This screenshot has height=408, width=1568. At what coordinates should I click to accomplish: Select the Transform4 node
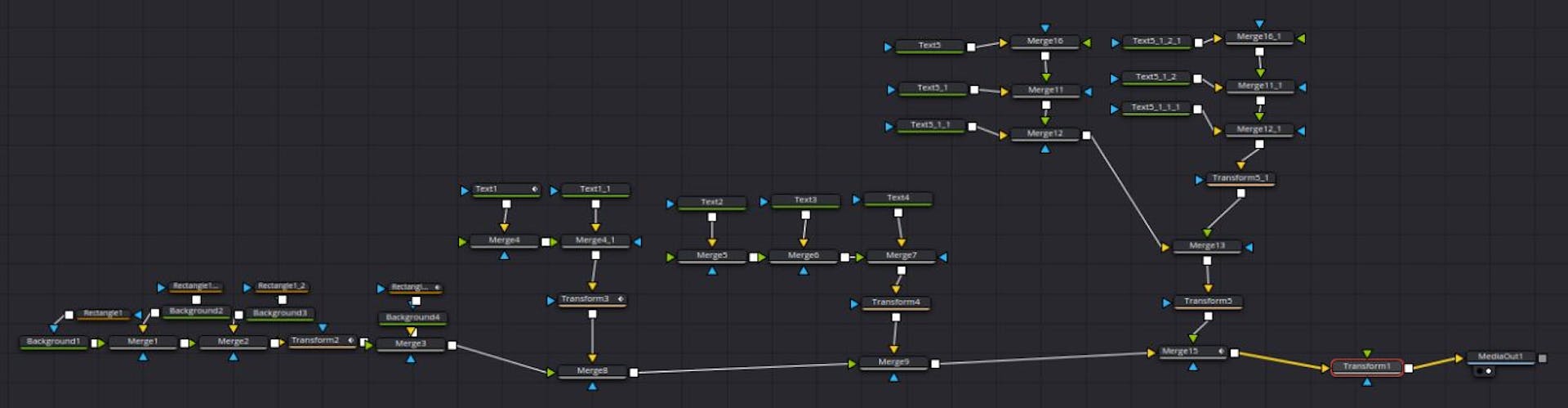895,303
